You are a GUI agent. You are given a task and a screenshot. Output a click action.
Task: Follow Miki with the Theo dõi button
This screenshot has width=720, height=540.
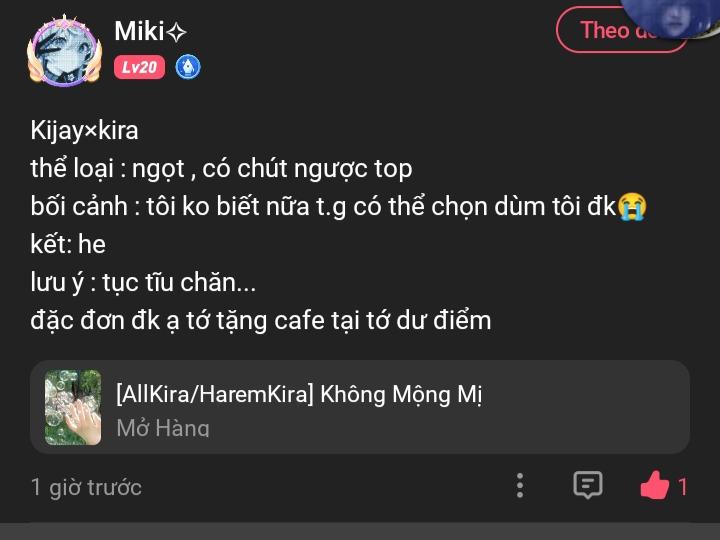[x=612, y=30]
